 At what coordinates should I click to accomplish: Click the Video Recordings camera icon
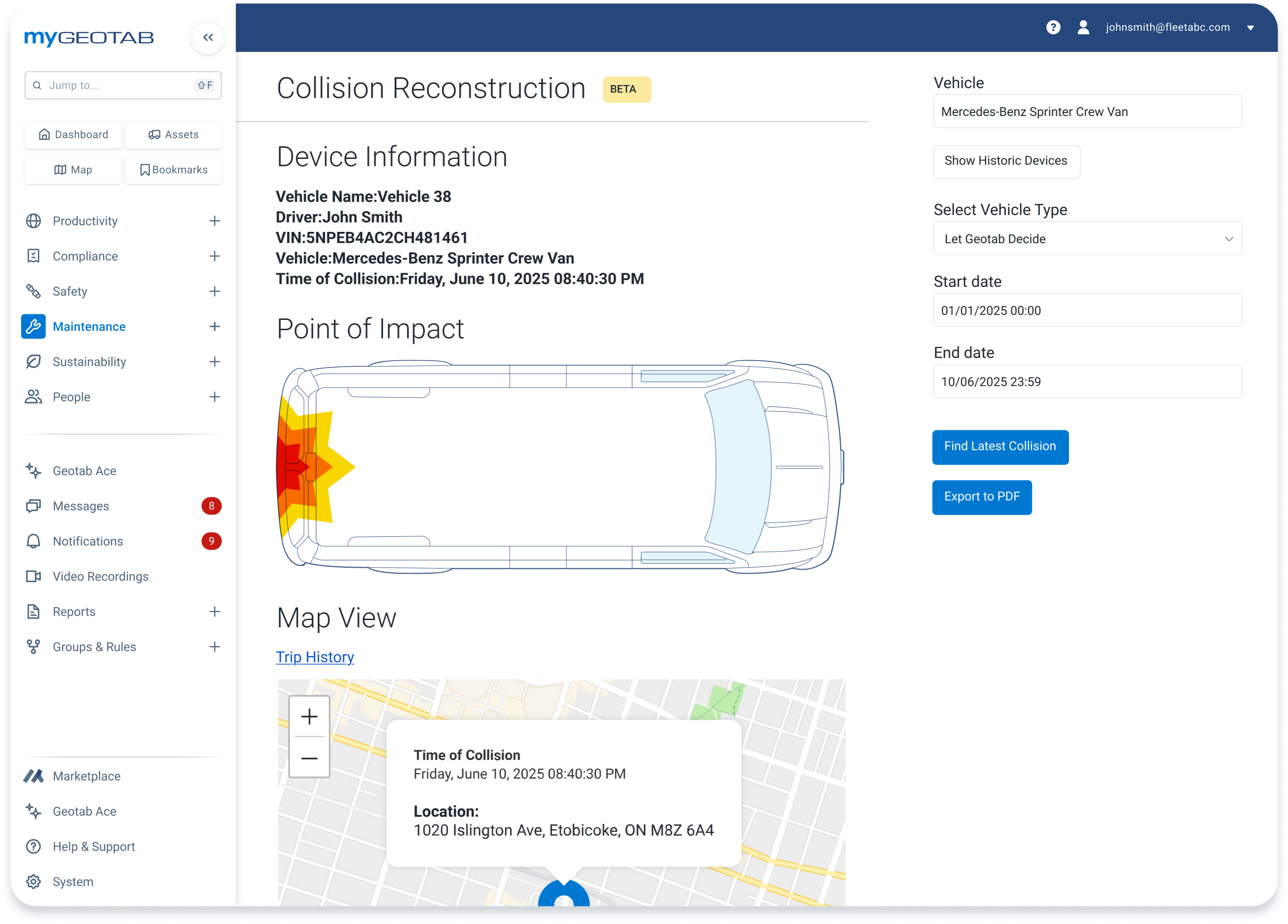[33, 577]
